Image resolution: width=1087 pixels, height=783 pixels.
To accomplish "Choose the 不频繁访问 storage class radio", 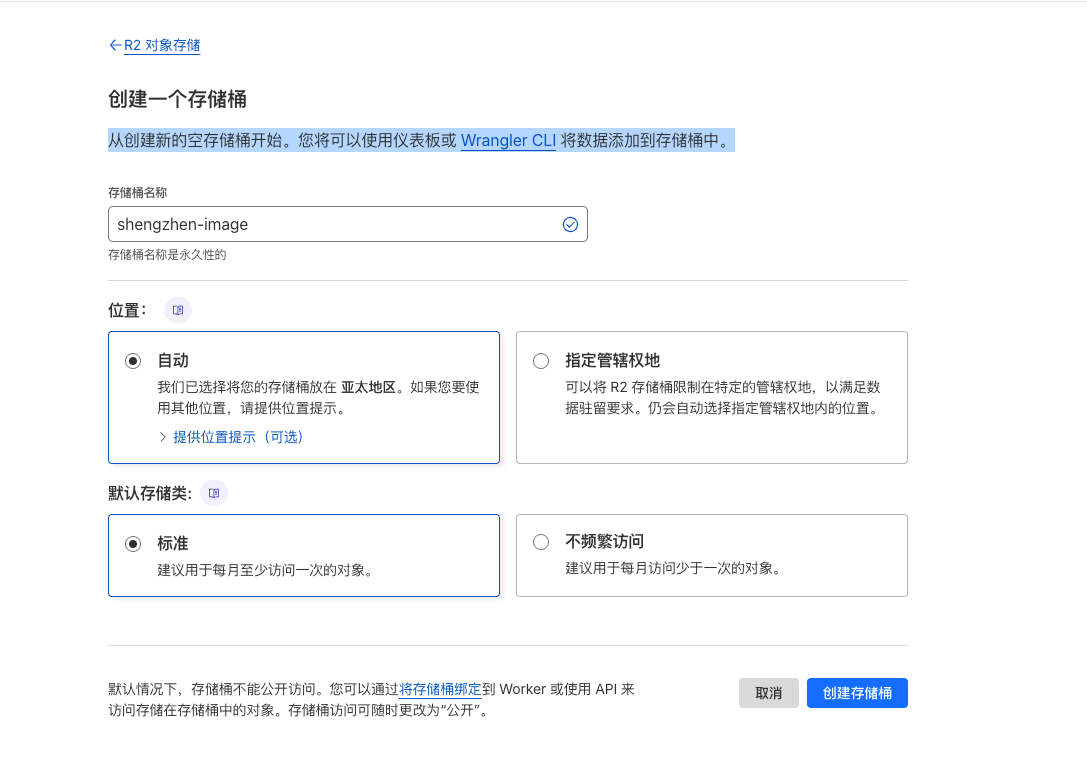I will point(541,542).
